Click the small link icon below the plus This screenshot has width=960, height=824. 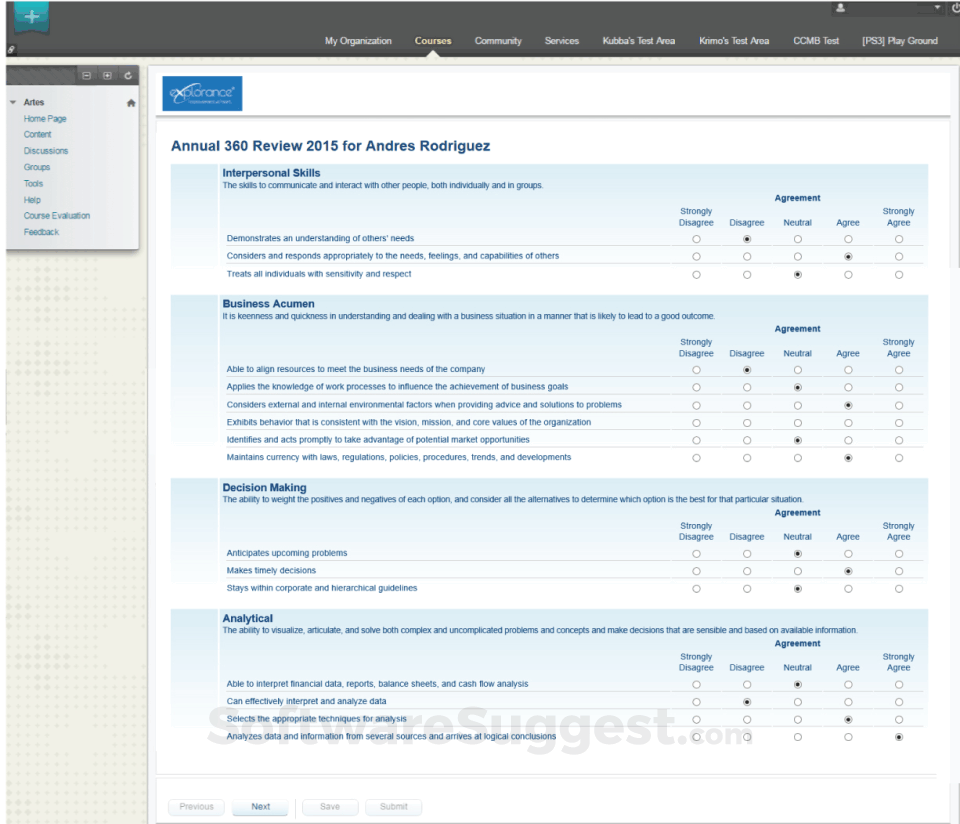(x=11, y=50)
